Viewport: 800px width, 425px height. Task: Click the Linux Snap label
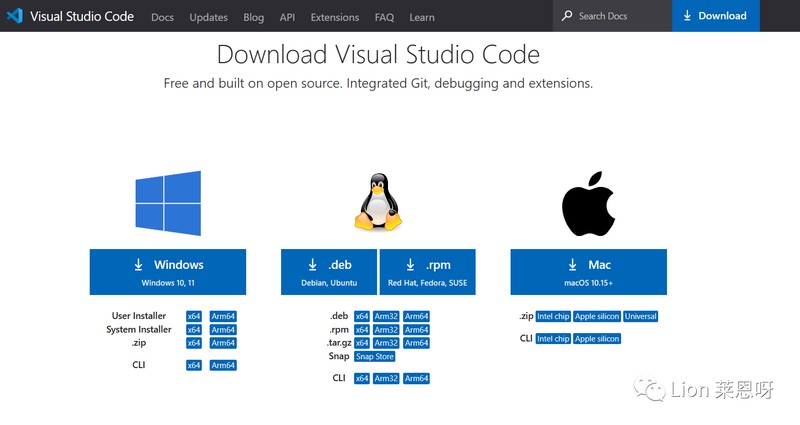339,356
